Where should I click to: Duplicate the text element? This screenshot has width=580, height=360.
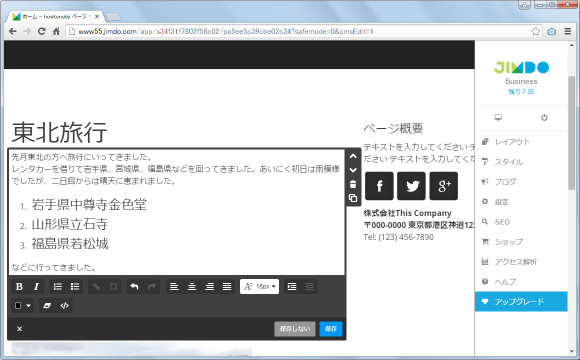coord(353,198)
